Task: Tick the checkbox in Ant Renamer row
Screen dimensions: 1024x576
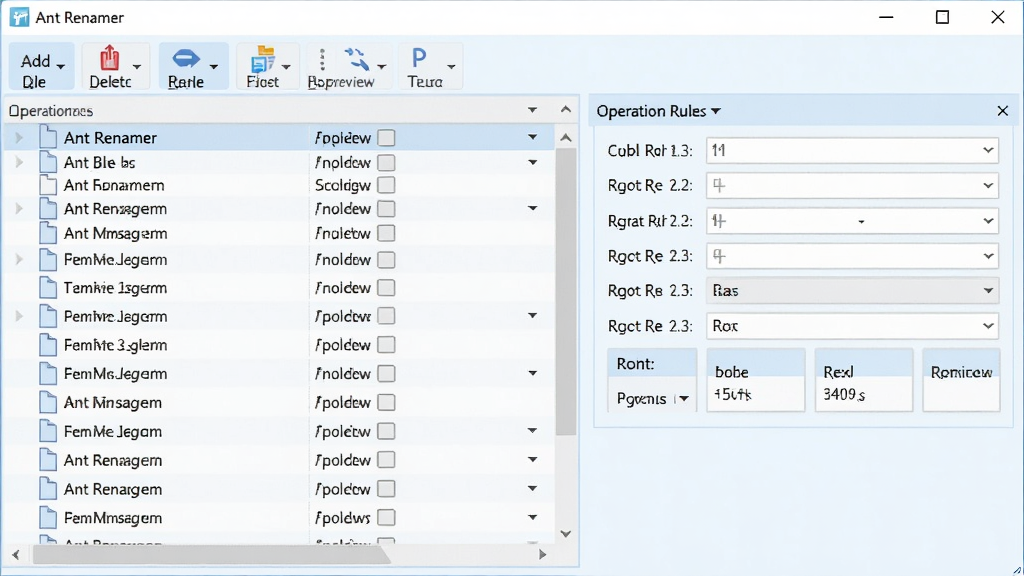Action: [x=386, y=138]
